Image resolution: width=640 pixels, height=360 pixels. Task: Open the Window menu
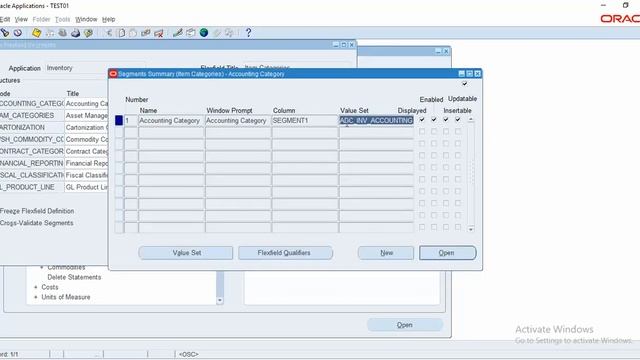[x=86, y=19]
